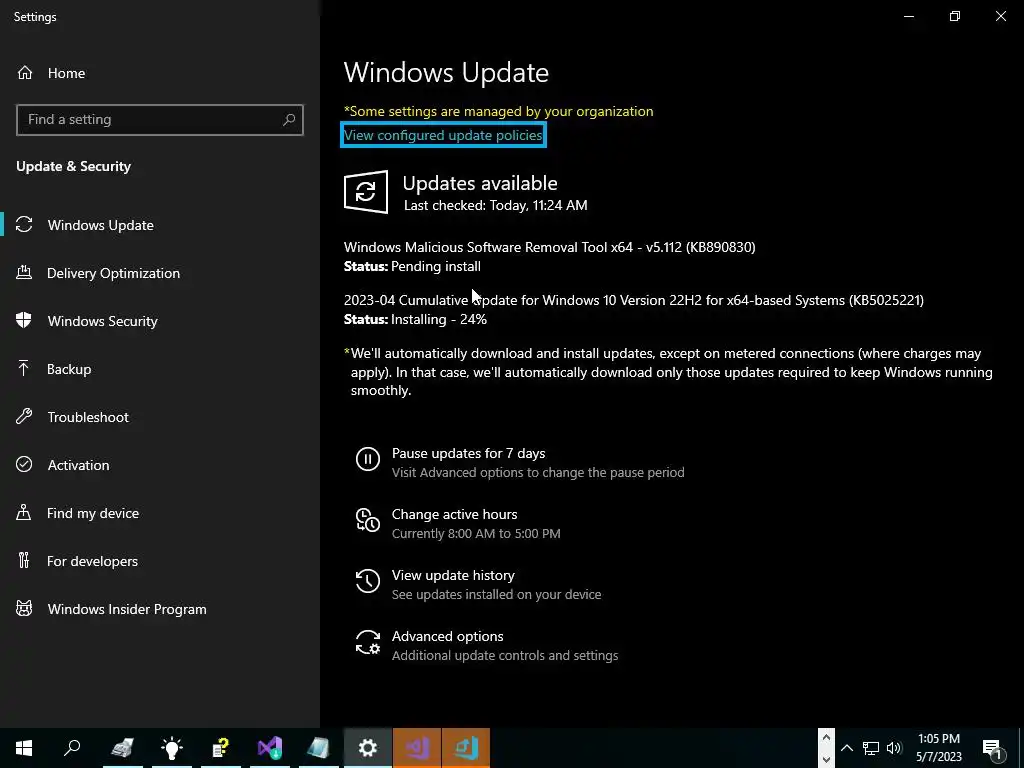Click the Delivery Optimization icon

(x=24, y=273)
